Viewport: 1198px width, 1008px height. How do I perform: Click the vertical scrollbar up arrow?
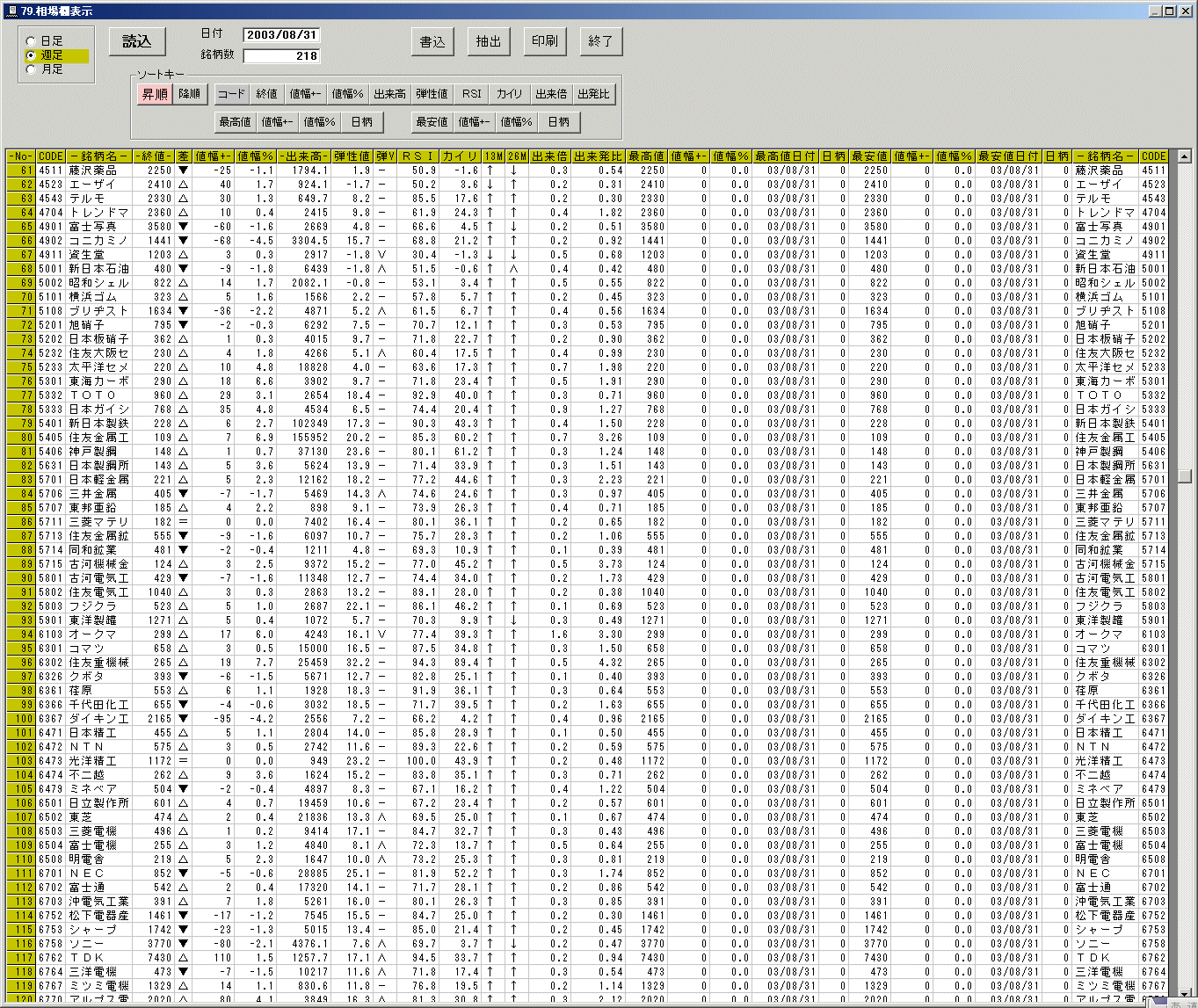click(x=1184, y=156)
